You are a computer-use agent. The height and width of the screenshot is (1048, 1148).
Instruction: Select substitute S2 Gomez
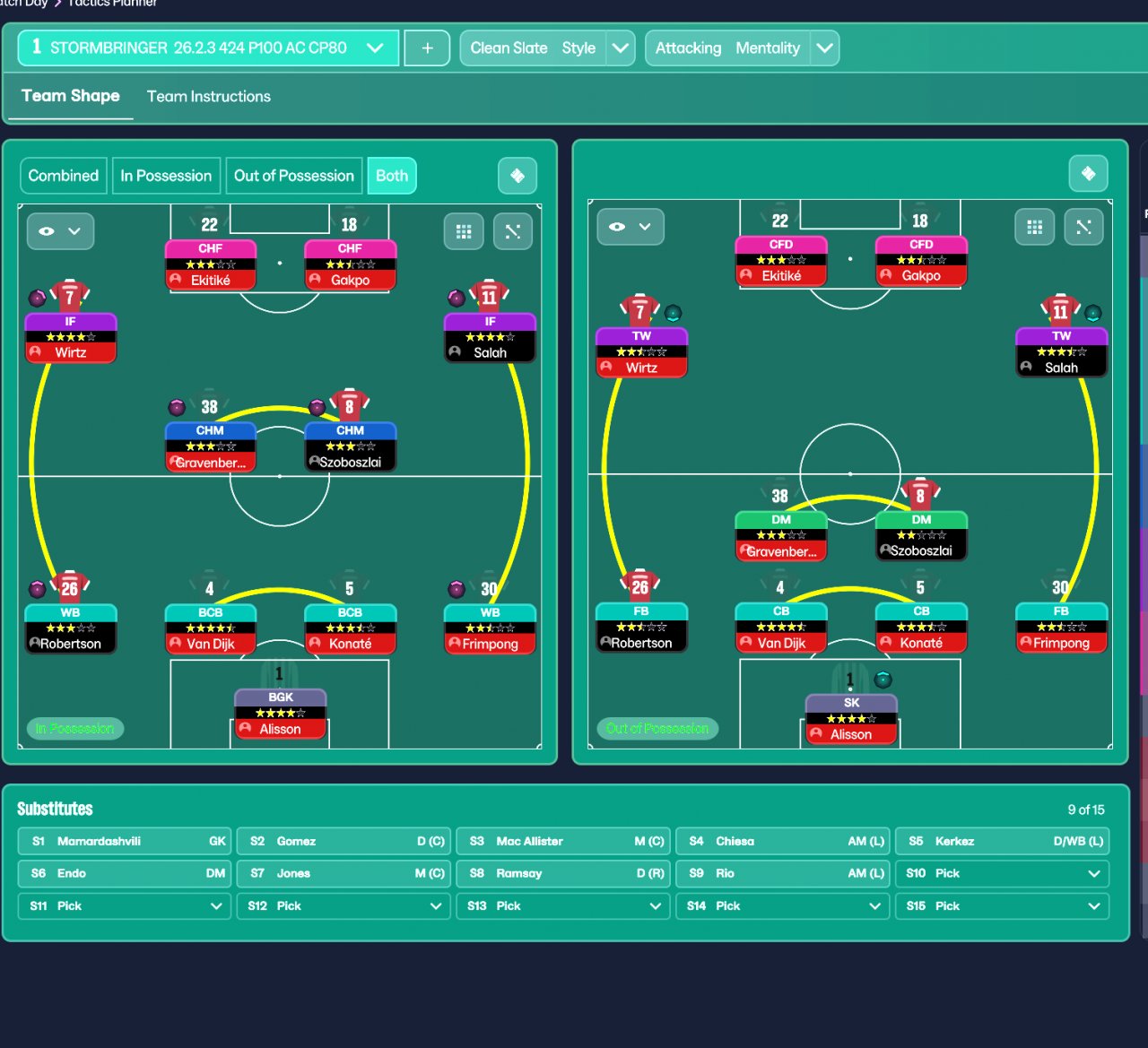pos(344,841)
